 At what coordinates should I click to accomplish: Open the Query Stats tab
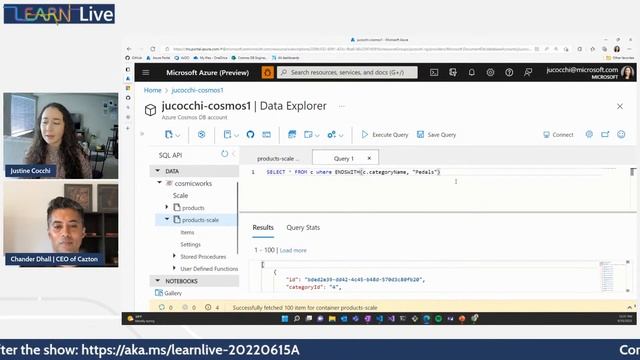303,227
